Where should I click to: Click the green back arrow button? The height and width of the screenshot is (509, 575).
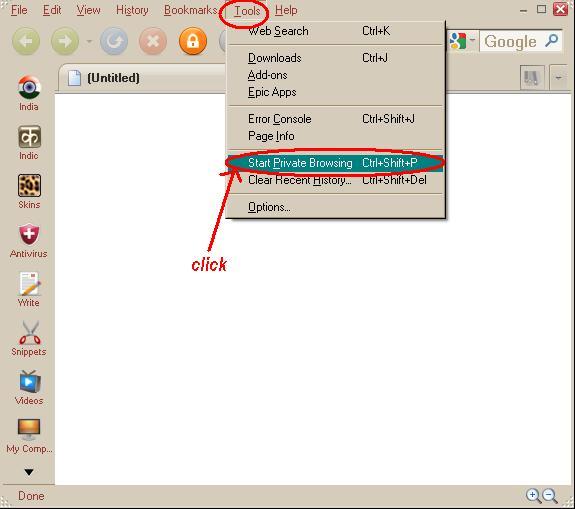tap(26, 41)
